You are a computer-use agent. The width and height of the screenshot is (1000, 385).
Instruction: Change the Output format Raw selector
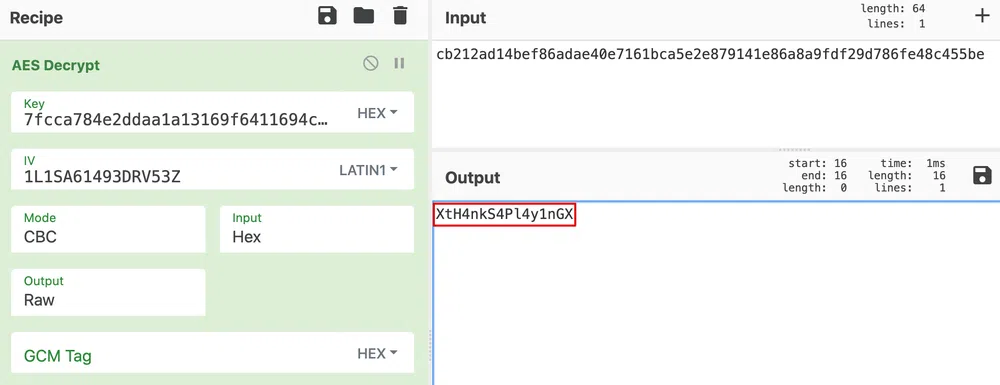[108, 292]
